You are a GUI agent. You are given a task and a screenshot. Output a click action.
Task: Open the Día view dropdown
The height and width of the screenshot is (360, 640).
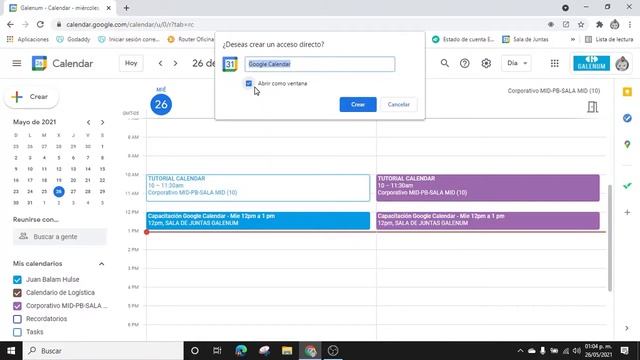tap(516, 63)
